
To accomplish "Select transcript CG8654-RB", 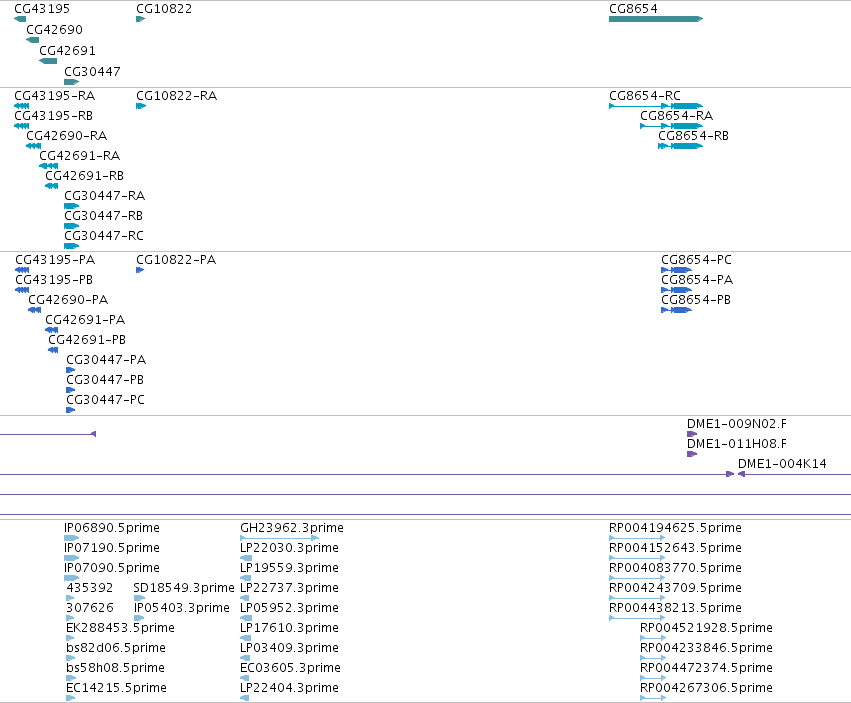I will click(x=694, y=136).
